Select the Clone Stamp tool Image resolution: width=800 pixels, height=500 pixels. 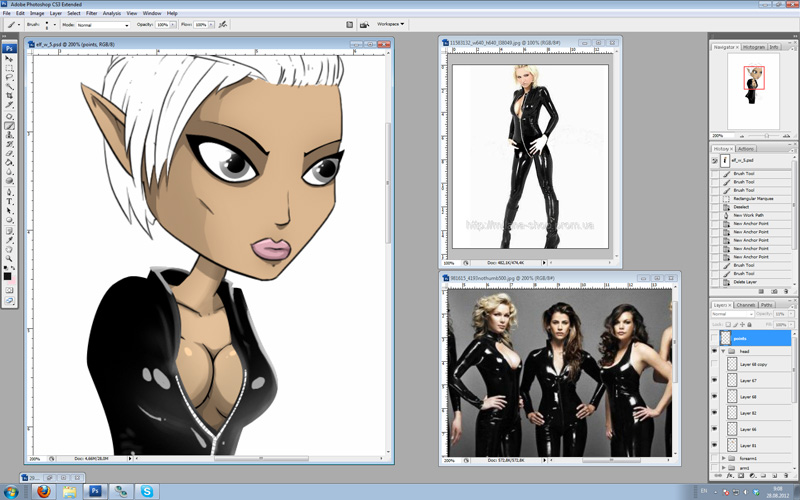pyautogui.click(x=9, y=135)
